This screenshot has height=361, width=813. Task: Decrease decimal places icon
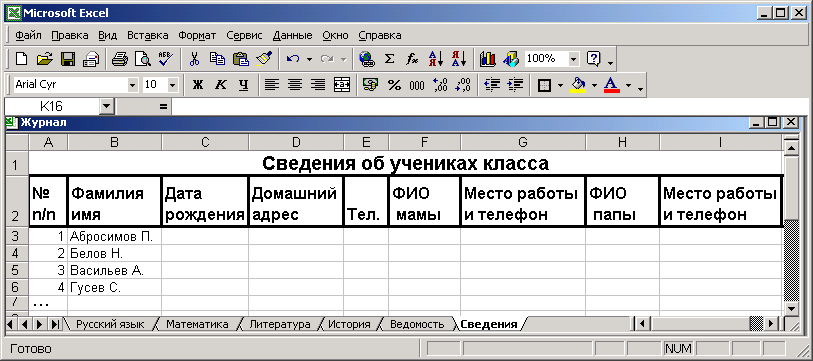[x=462, y=85]
